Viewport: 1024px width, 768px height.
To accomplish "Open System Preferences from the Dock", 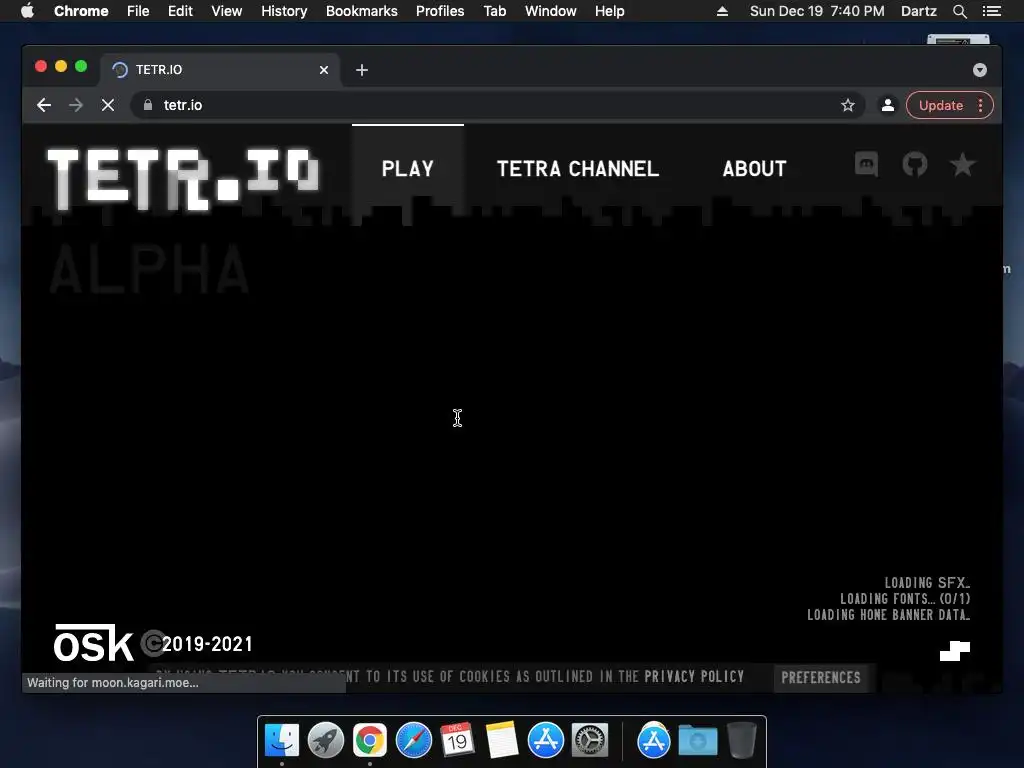I will pos(590,741).
